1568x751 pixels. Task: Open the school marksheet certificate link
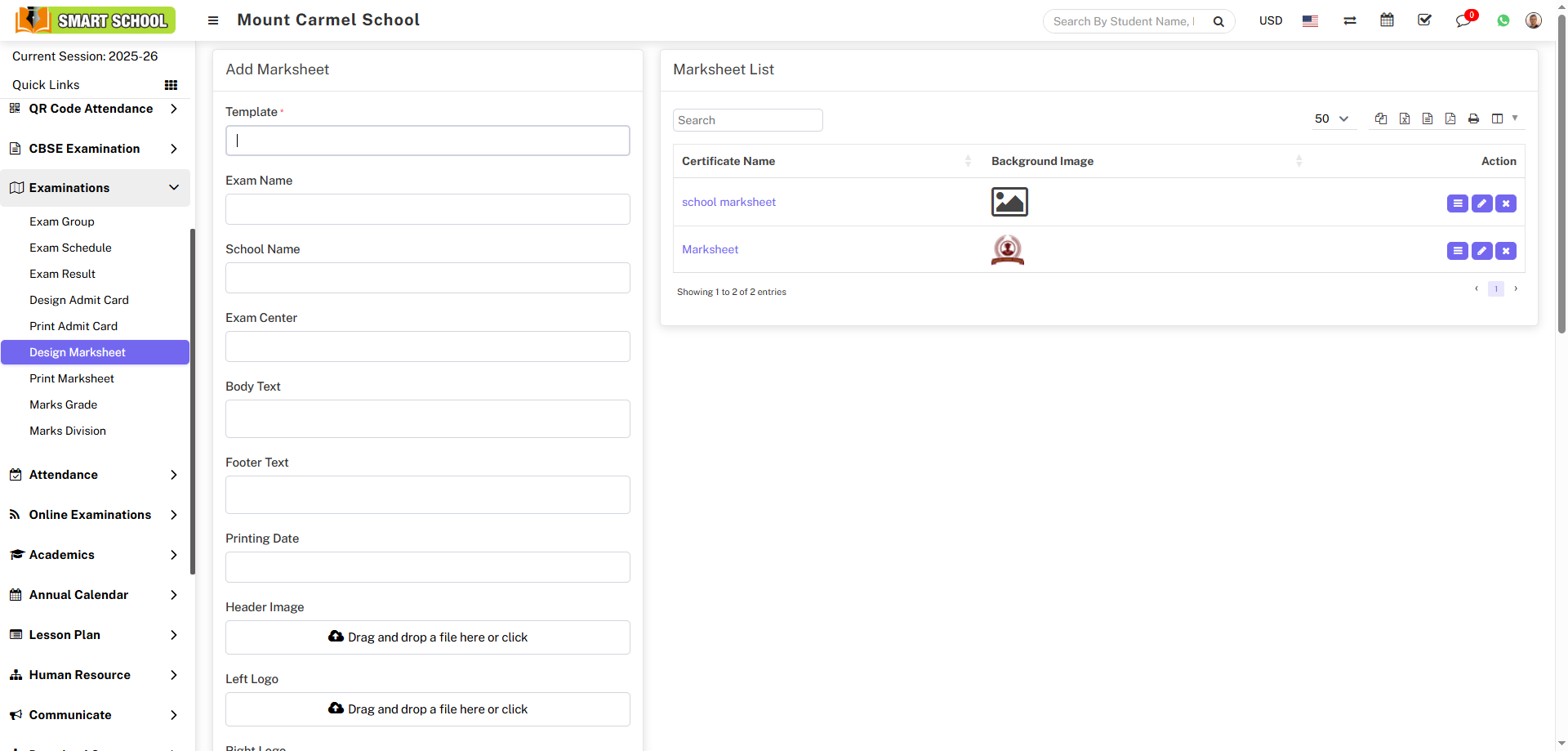coord(728,202)
